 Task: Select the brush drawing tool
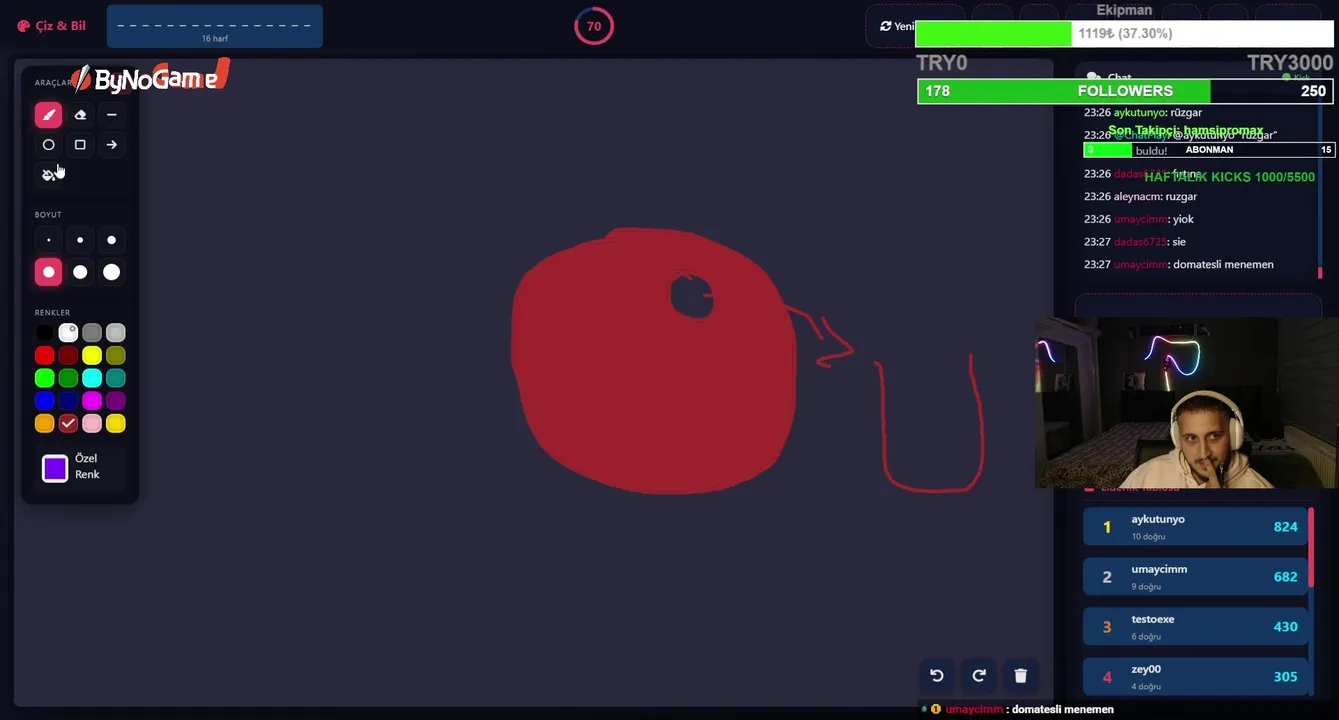coord(48,115)
